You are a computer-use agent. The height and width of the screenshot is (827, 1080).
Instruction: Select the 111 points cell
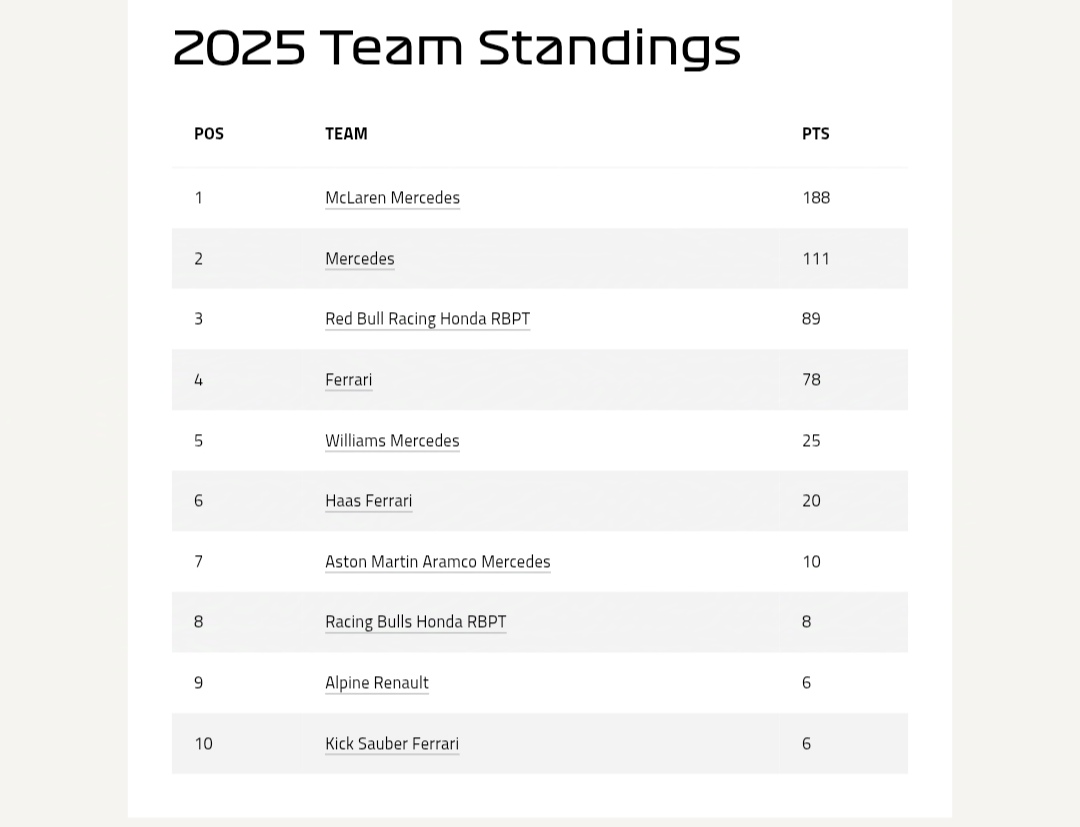point(816,259)
